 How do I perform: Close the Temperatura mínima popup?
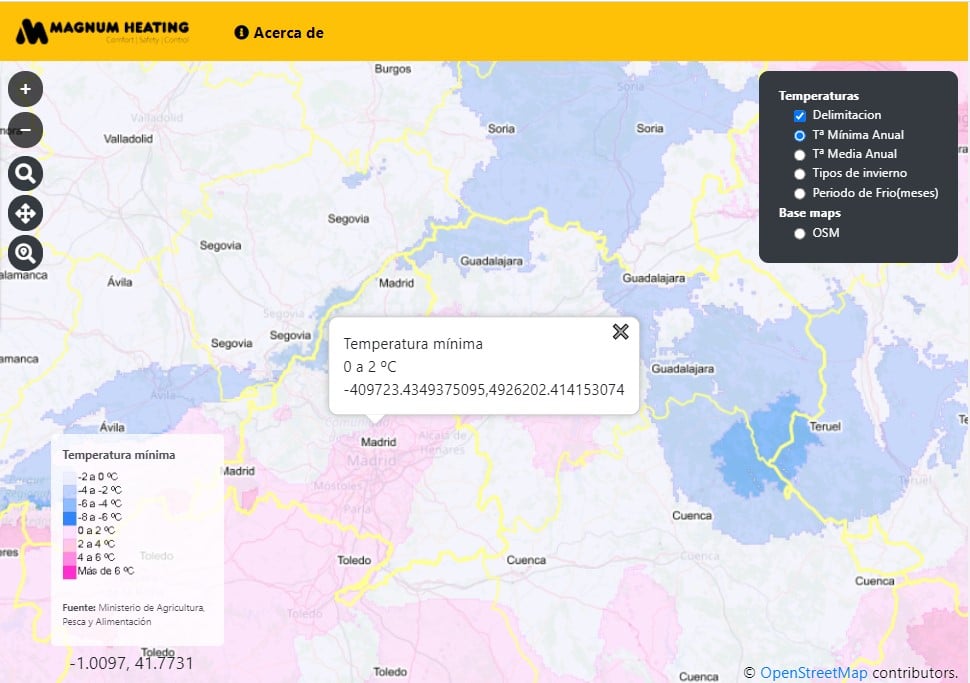(x=620, y=331)
